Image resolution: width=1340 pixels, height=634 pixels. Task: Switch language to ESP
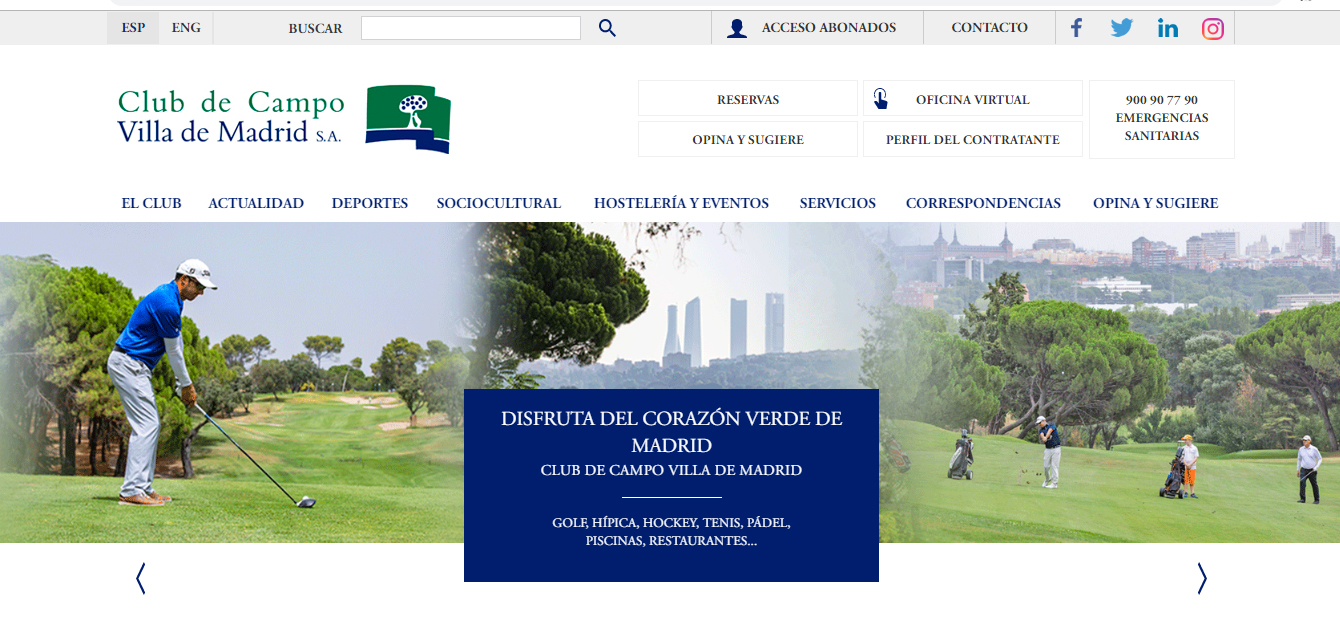click(133, 28)
